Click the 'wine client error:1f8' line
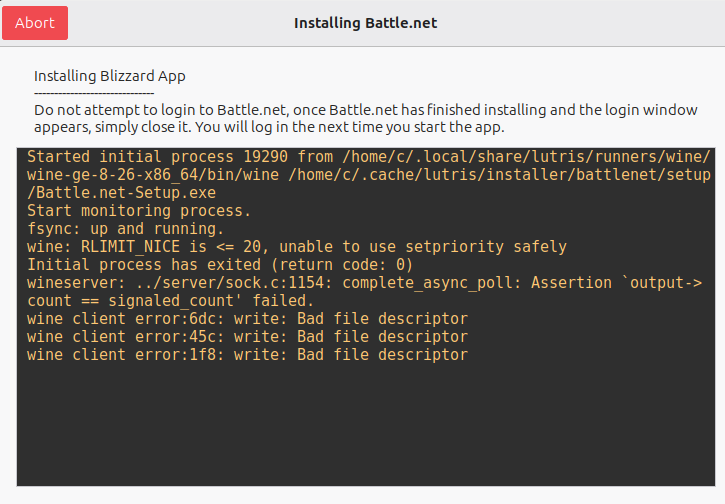Viewport: 725px width, 504px height. 247,355
